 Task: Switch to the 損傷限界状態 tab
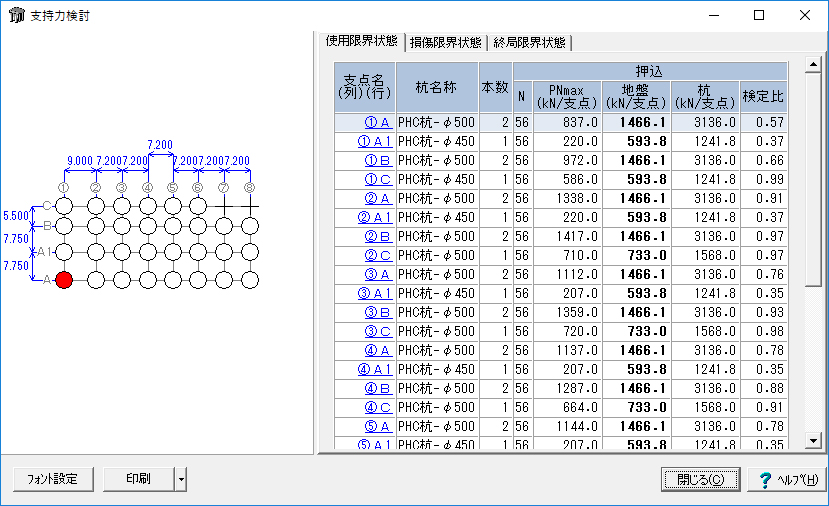446,42
